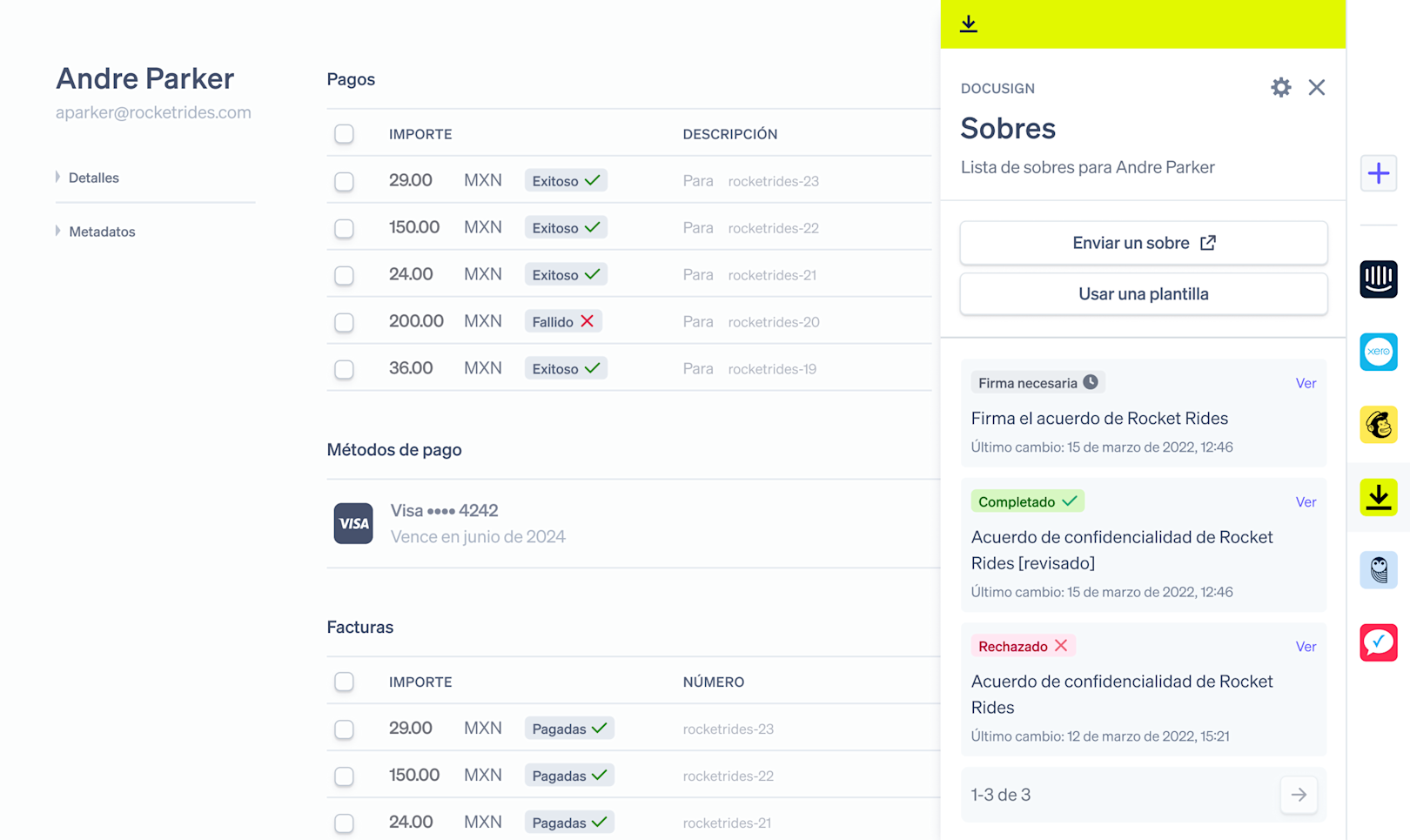
Task: Open the Mailchimp app icon
Action: (1379, 425)
